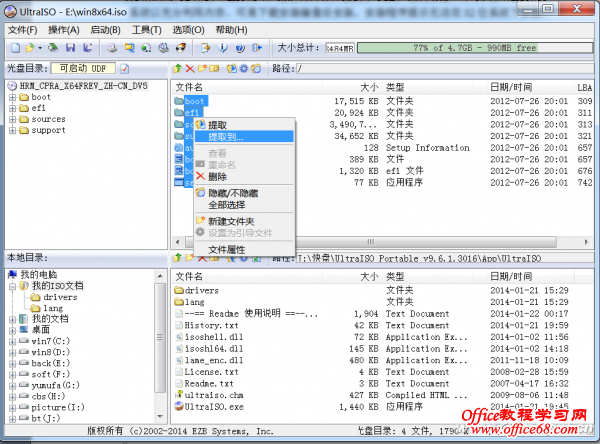Viewport: 600px width, 444px height.
Task: Choose 提取到... in the context menu
Action: pos(244,137)
